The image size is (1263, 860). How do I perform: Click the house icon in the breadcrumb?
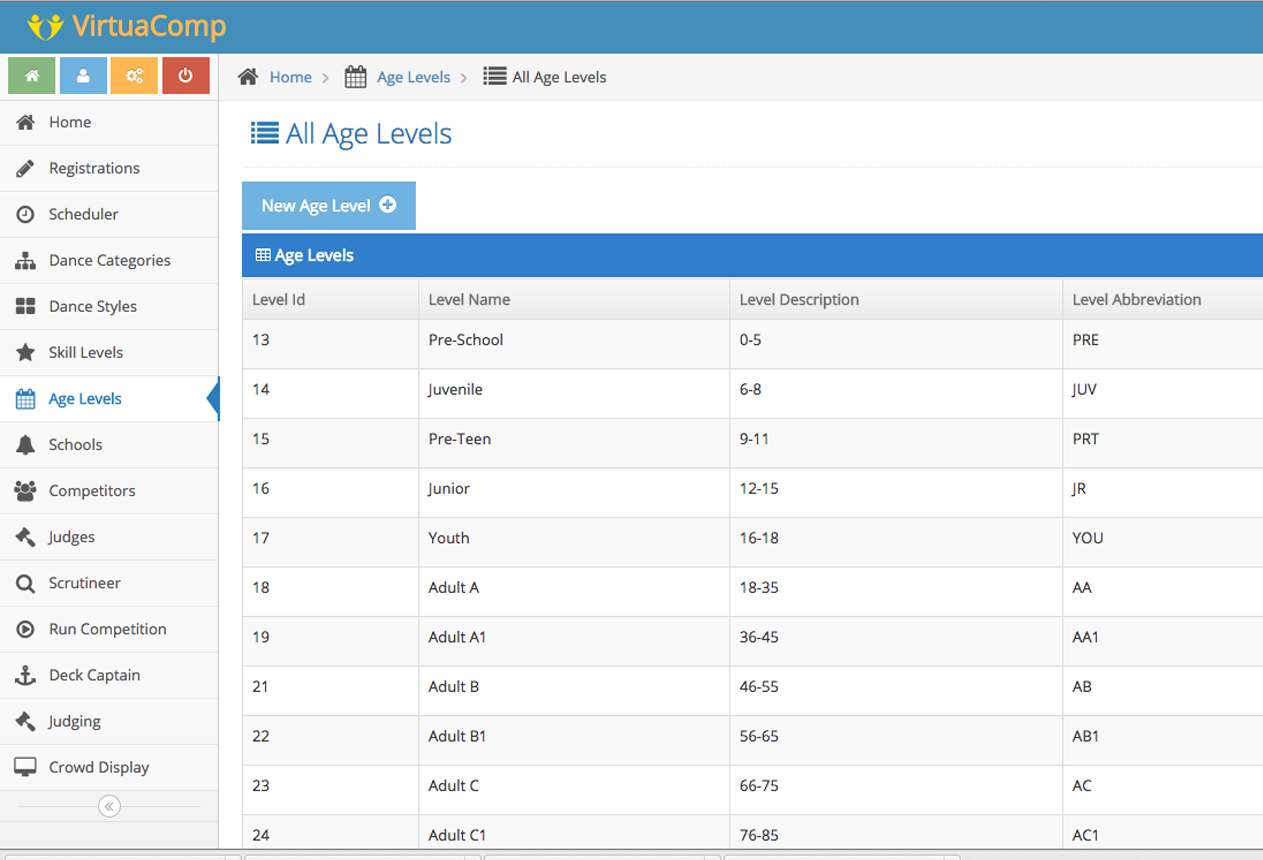248,77
